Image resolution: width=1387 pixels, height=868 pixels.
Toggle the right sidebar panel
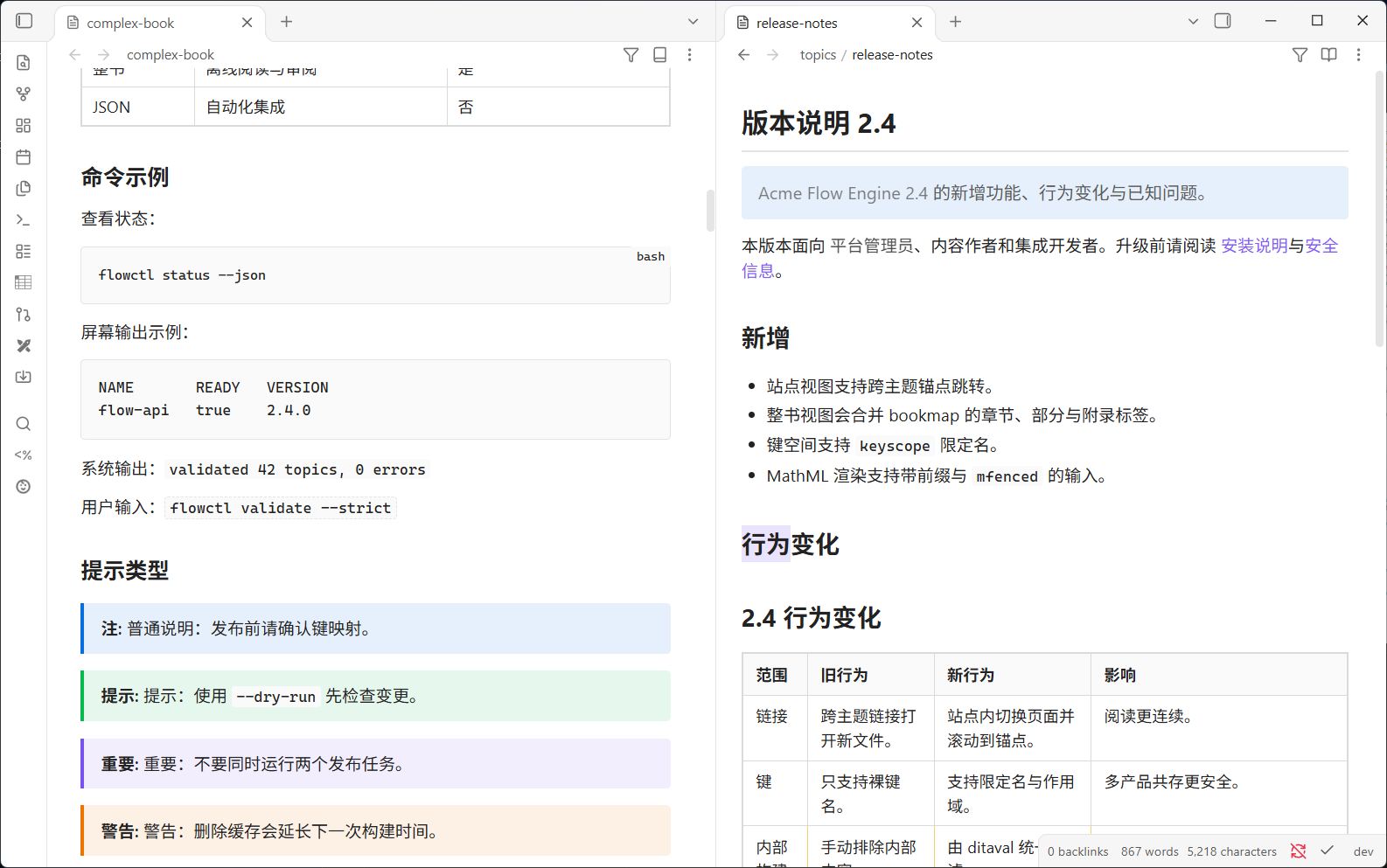[x=1223, y=21]
